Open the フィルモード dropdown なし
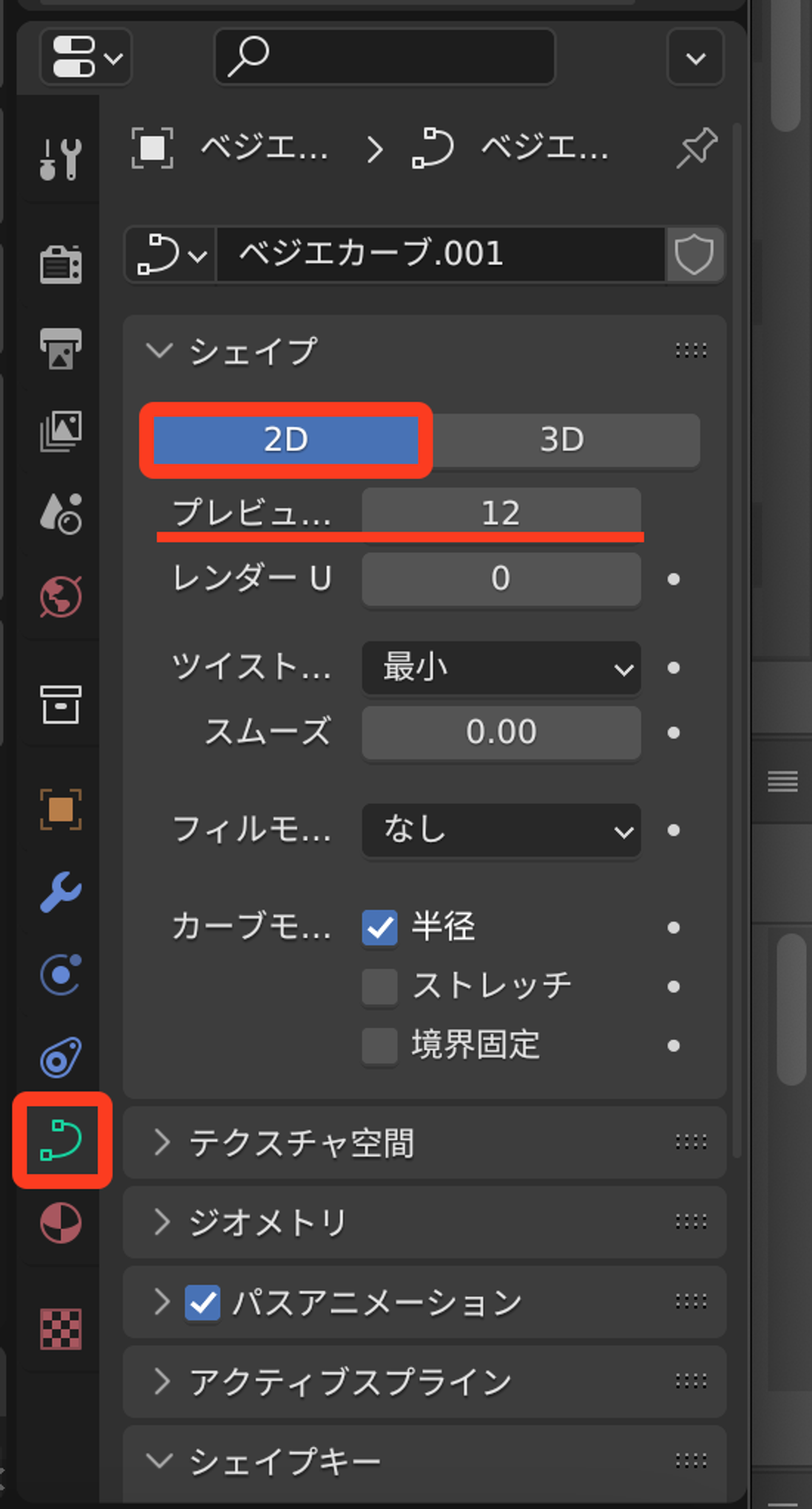 click(501, 831)
